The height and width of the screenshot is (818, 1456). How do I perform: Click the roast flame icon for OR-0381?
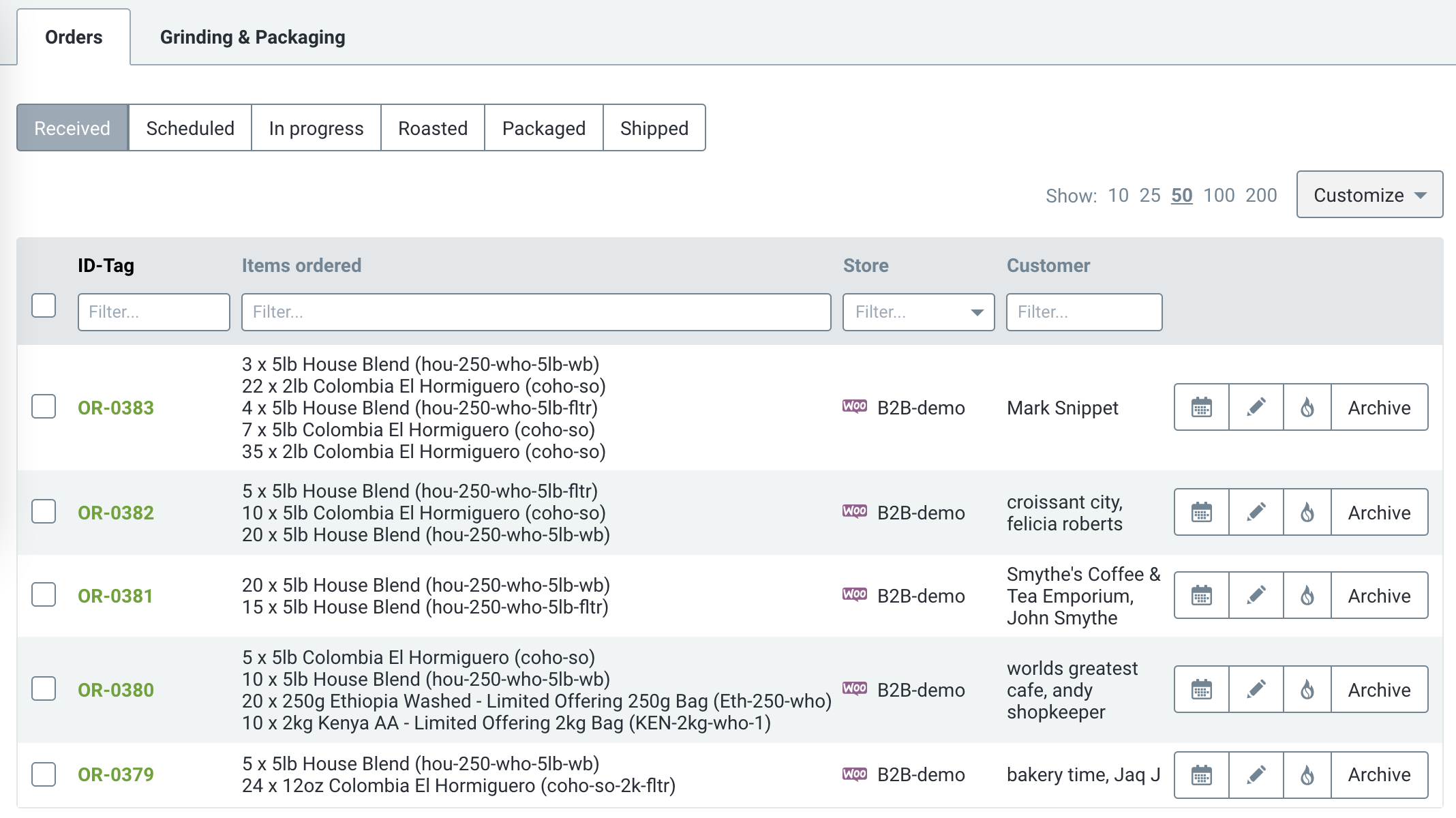[1307, 596]
